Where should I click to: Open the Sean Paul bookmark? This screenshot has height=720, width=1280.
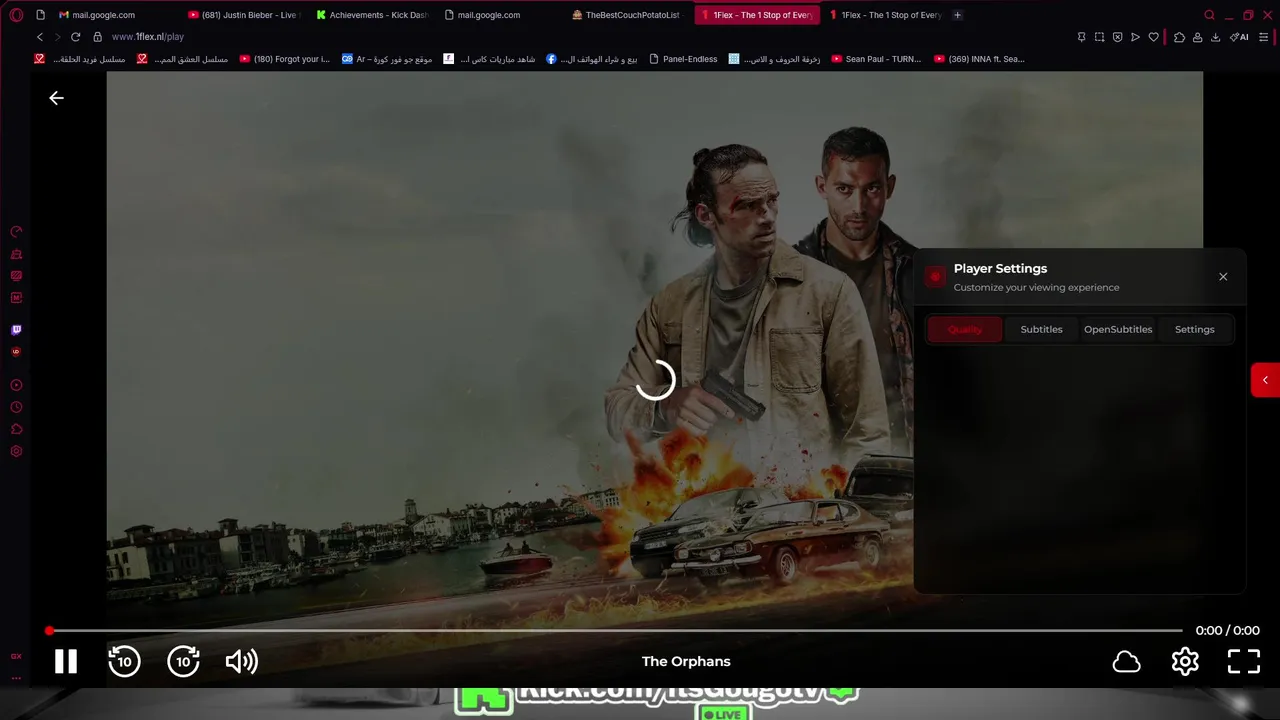coord(876,59)
